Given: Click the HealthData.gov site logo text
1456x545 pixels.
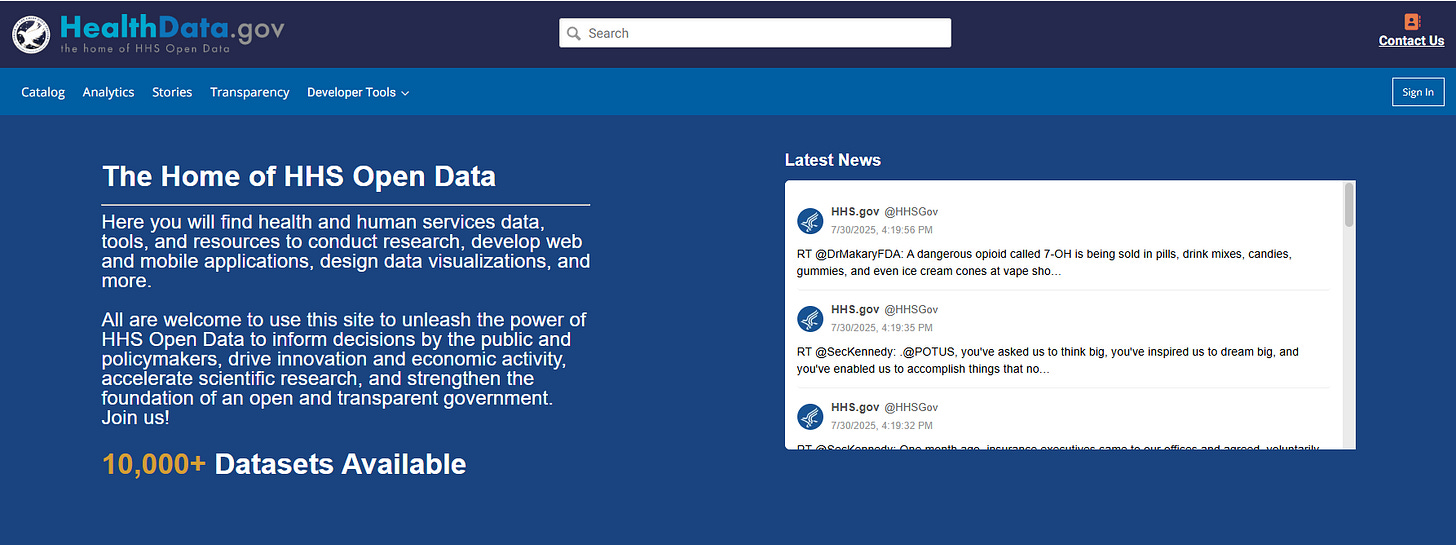Looking at the screenshot, I should (172, 27).
